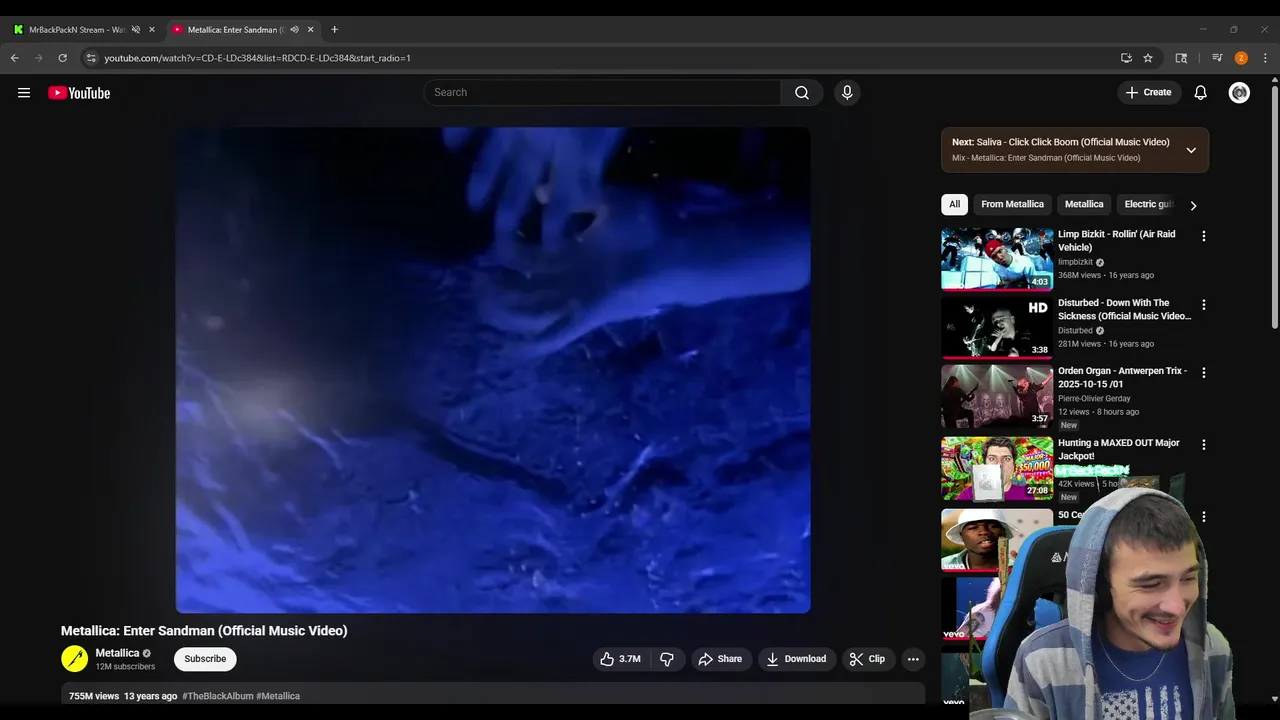Screen dimensions: 1280x720
Task: Click the browser address bar URL
Action: click(258, 58)
